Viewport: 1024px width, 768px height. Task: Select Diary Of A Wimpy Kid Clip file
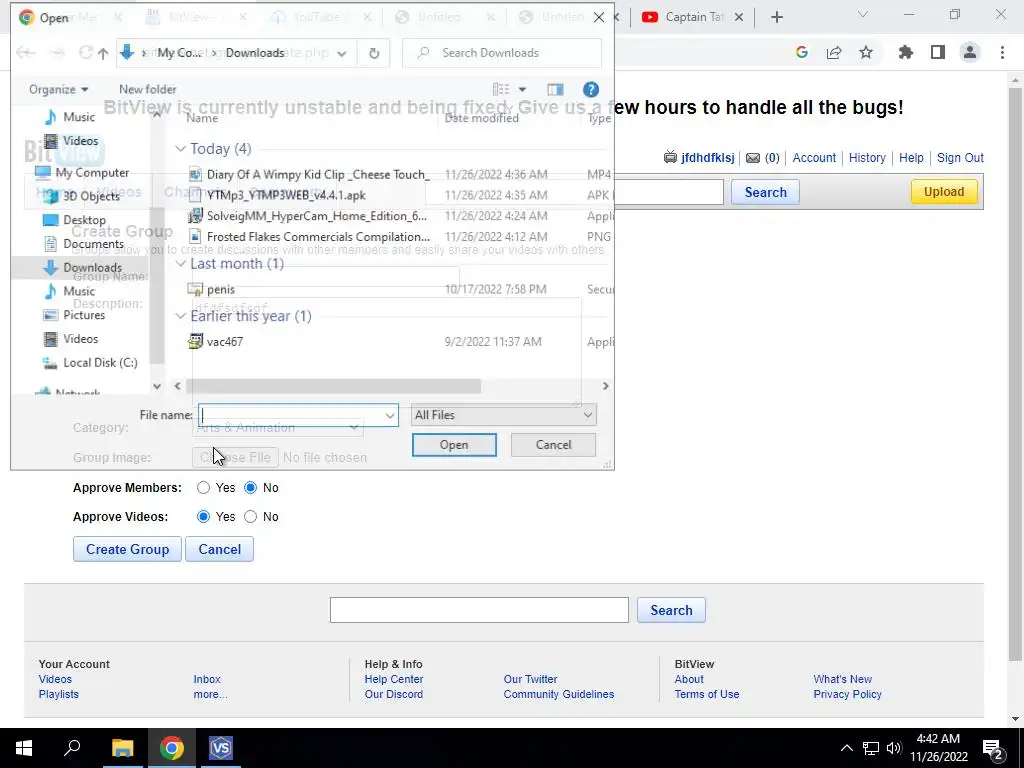[x=318, y=174]
